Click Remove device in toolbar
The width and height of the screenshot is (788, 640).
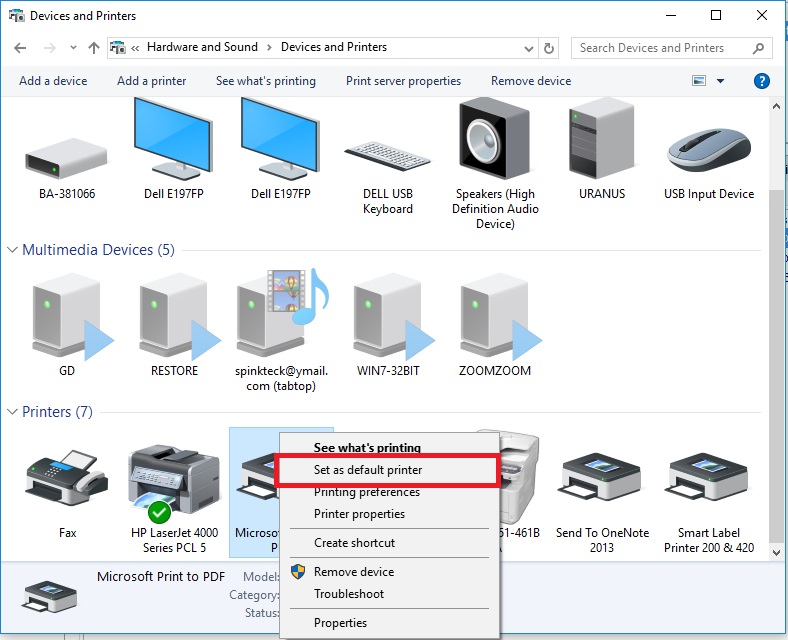coord(531,81)
